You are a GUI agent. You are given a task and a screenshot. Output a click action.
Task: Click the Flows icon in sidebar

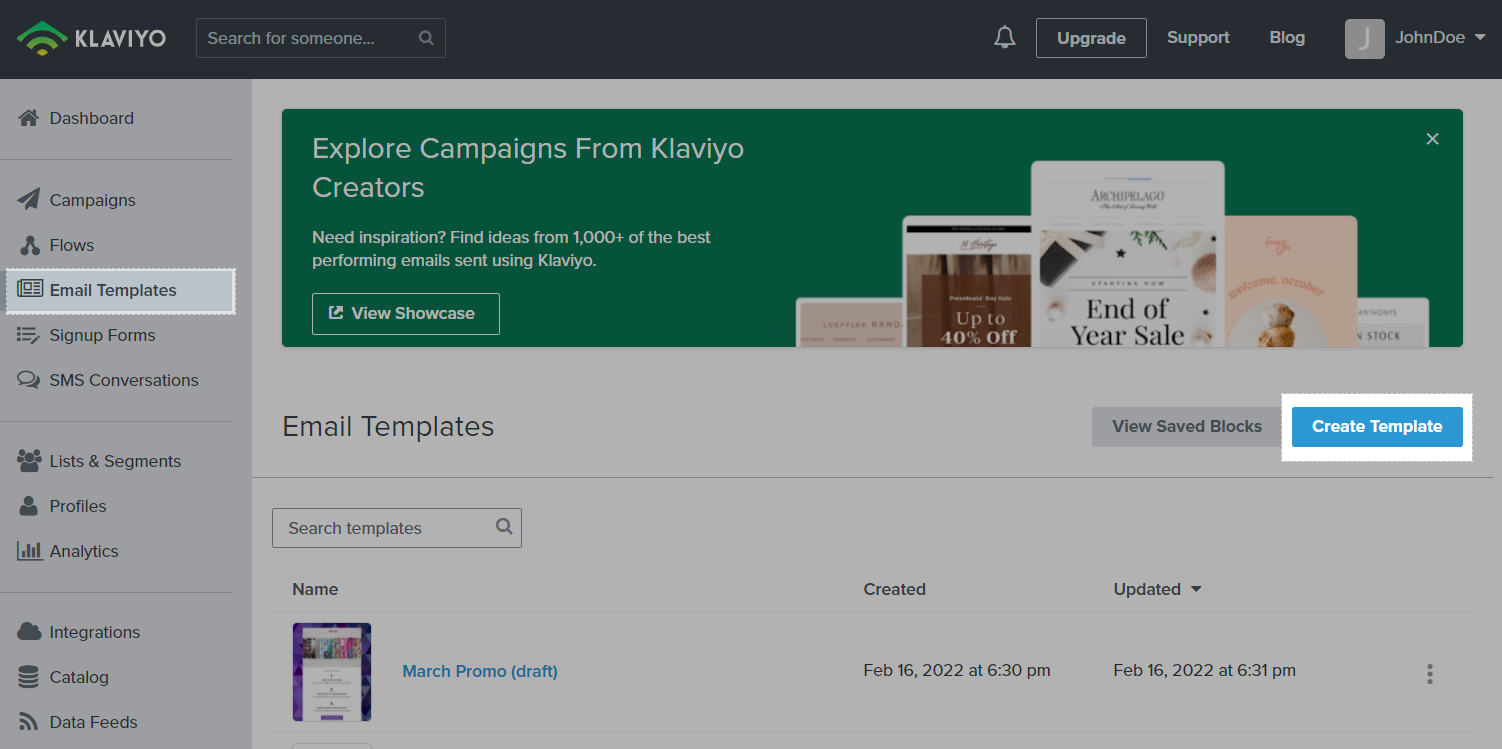(x=29, y=245)
